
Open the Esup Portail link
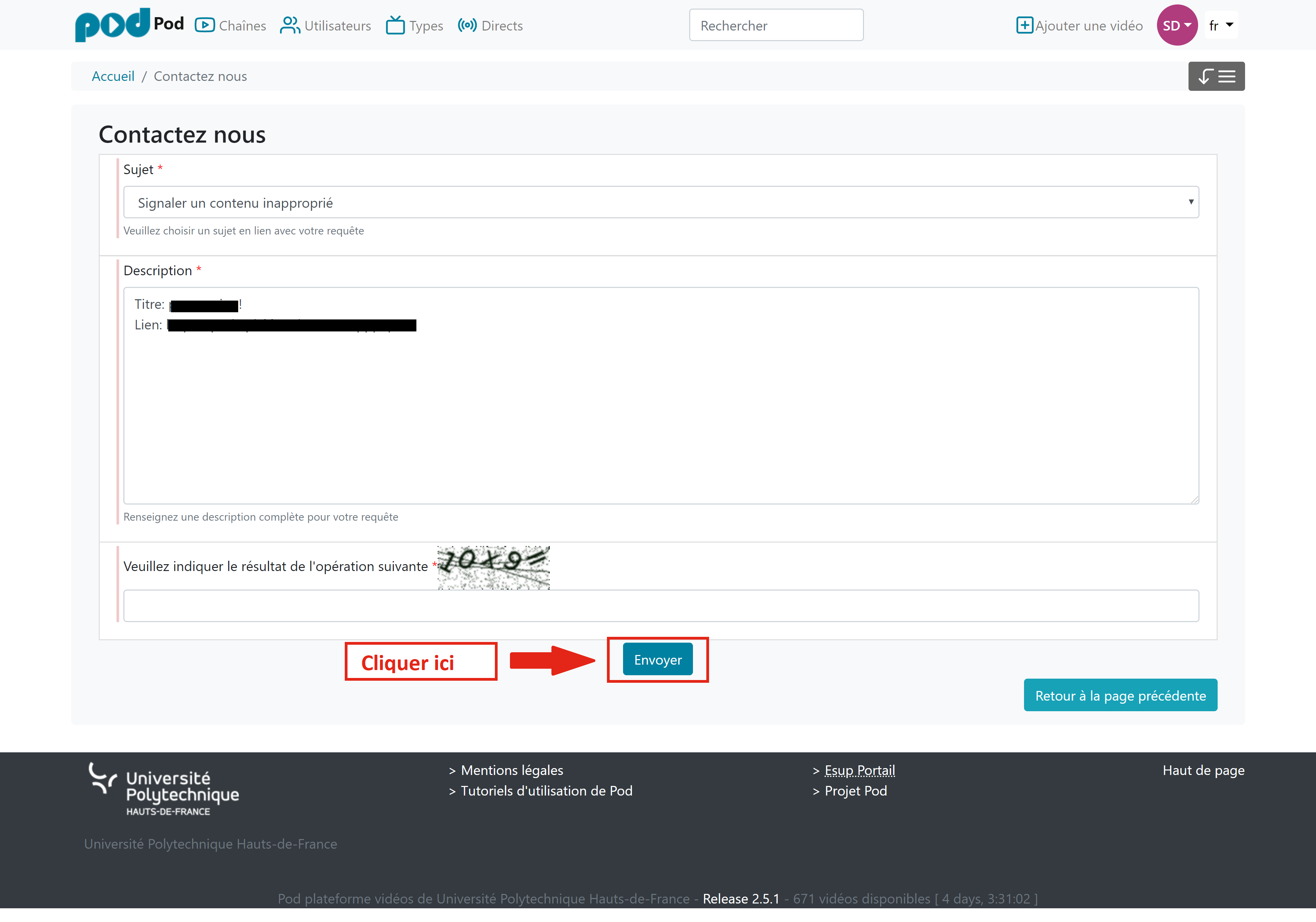coord(859,770)
